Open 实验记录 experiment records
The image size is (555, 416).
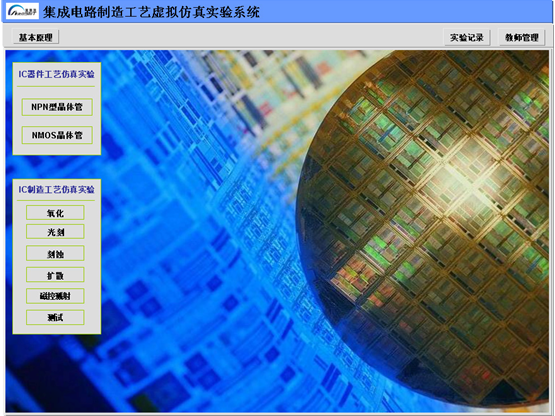[467, 38]
